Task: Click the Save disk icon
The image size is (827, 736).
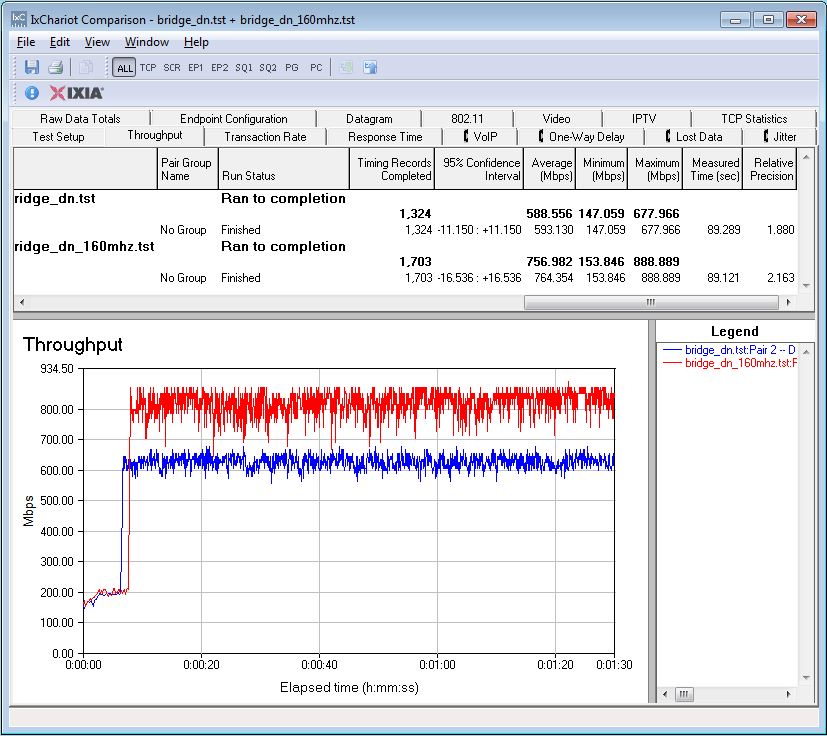Action: [x=32, y=68]
